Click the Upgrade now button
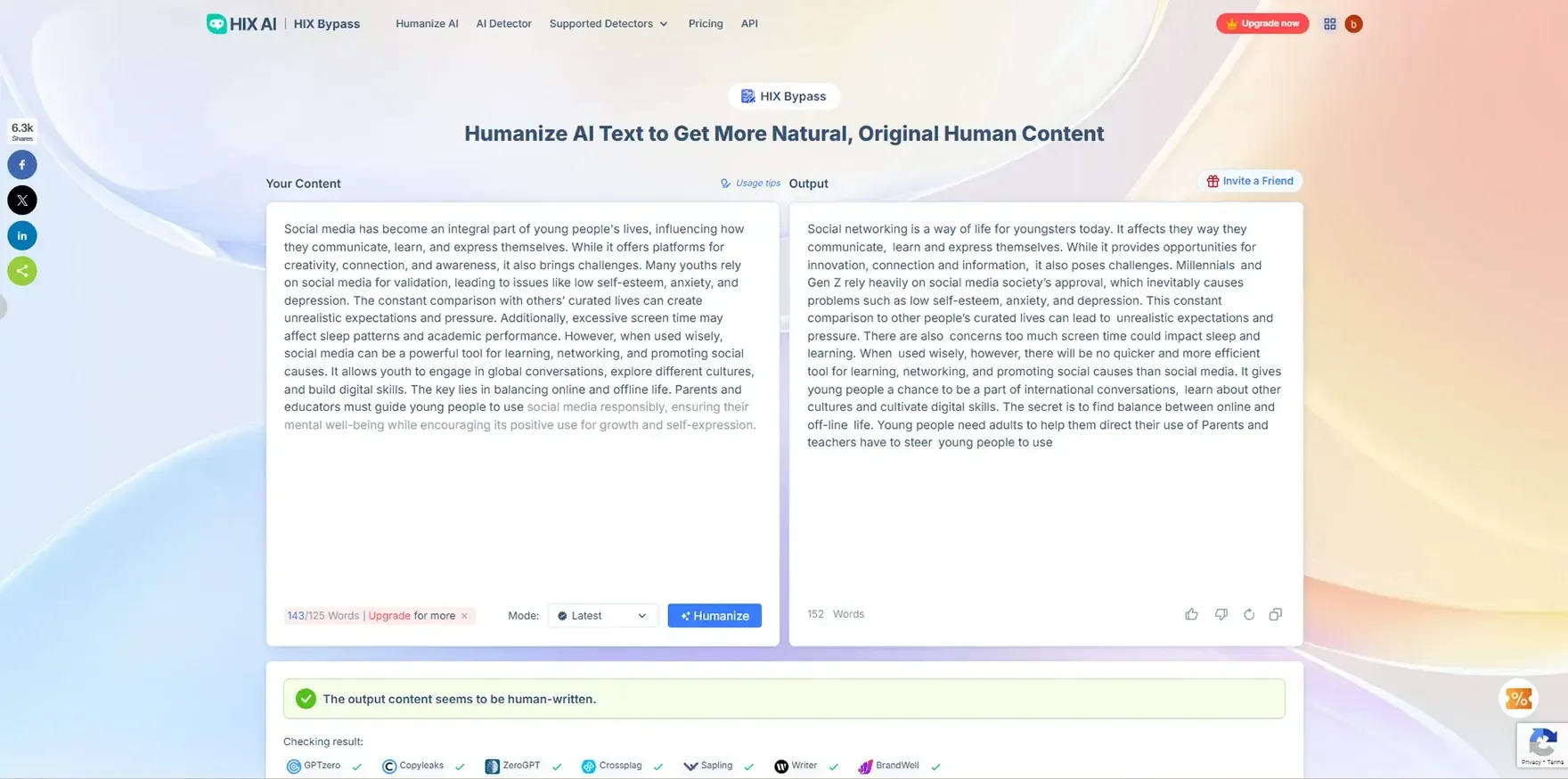1568x779 pixels. (1262, 24)
